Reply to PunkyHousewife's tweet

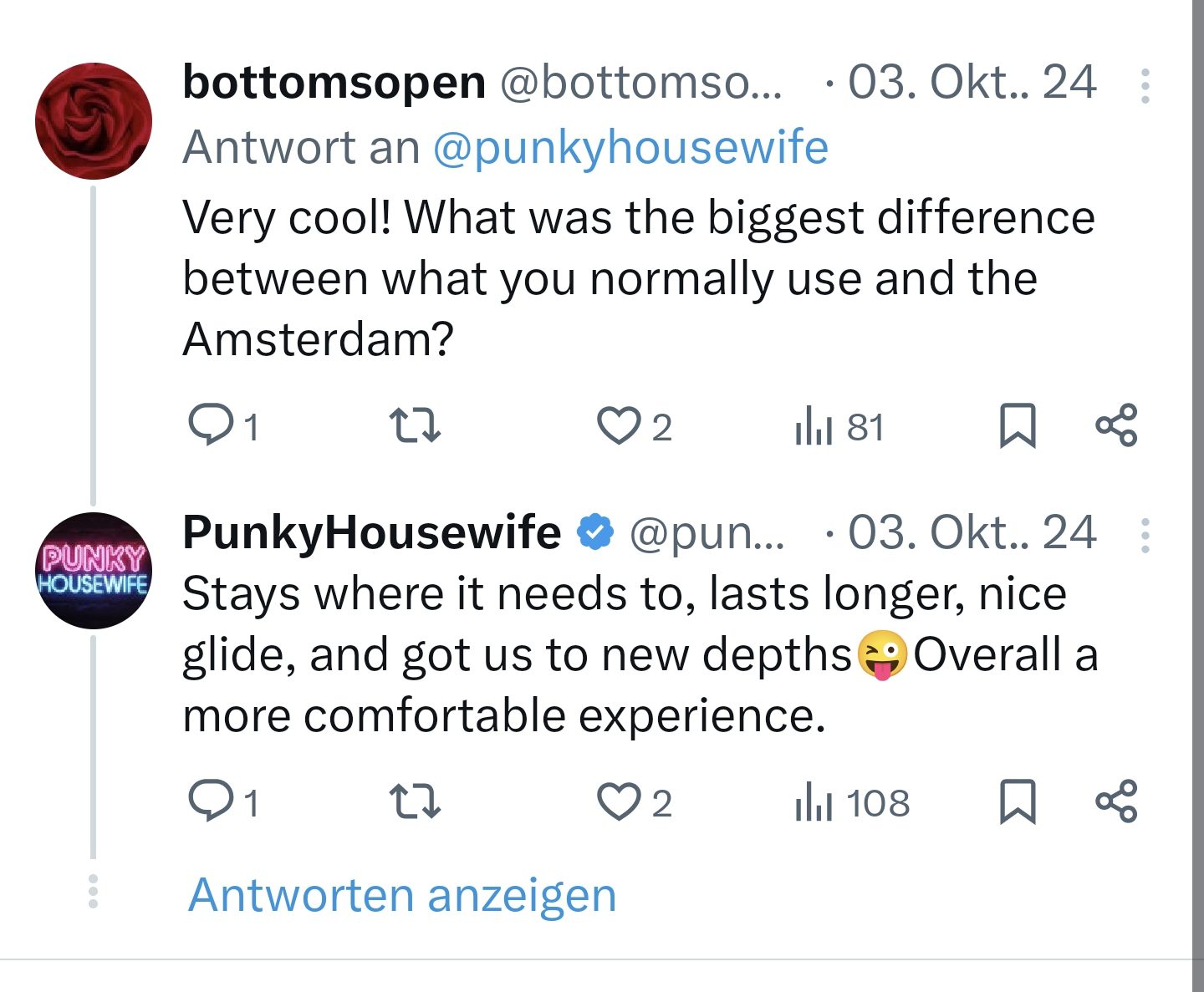[x=211, y=801]
